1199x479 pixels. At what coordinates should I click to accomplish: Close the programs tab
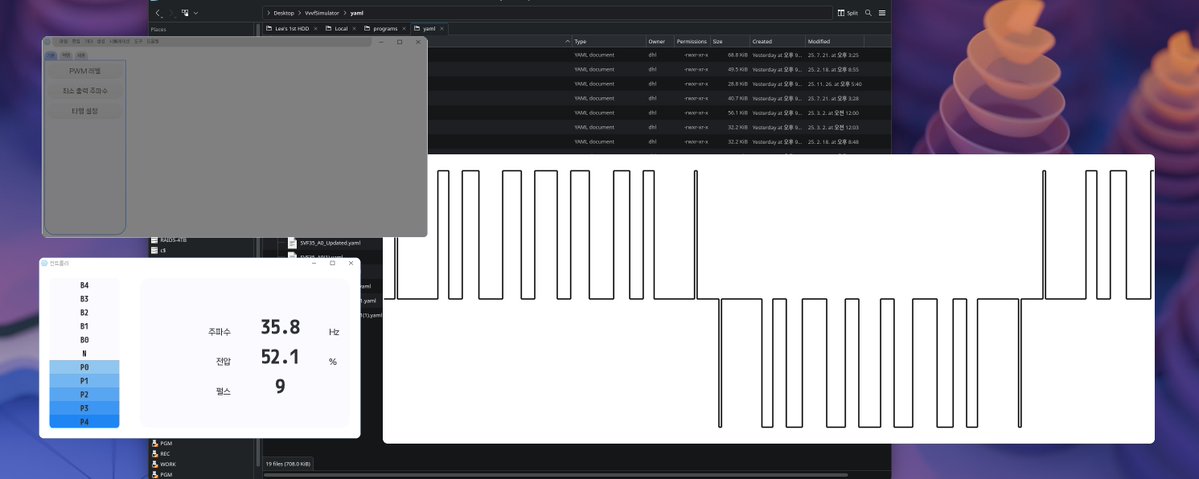coord(403,28)
